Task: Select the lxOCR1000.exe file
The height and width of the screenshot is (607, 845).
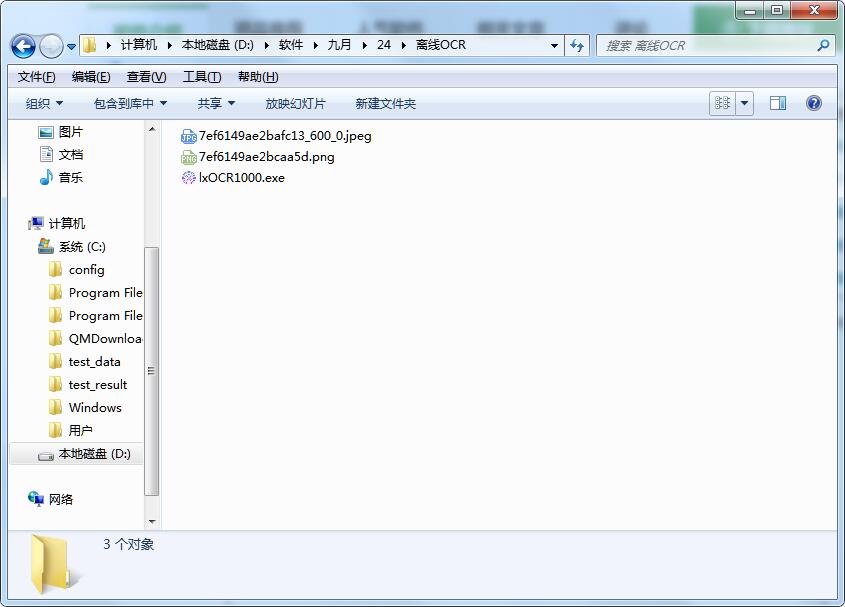Action: (241, 178)
